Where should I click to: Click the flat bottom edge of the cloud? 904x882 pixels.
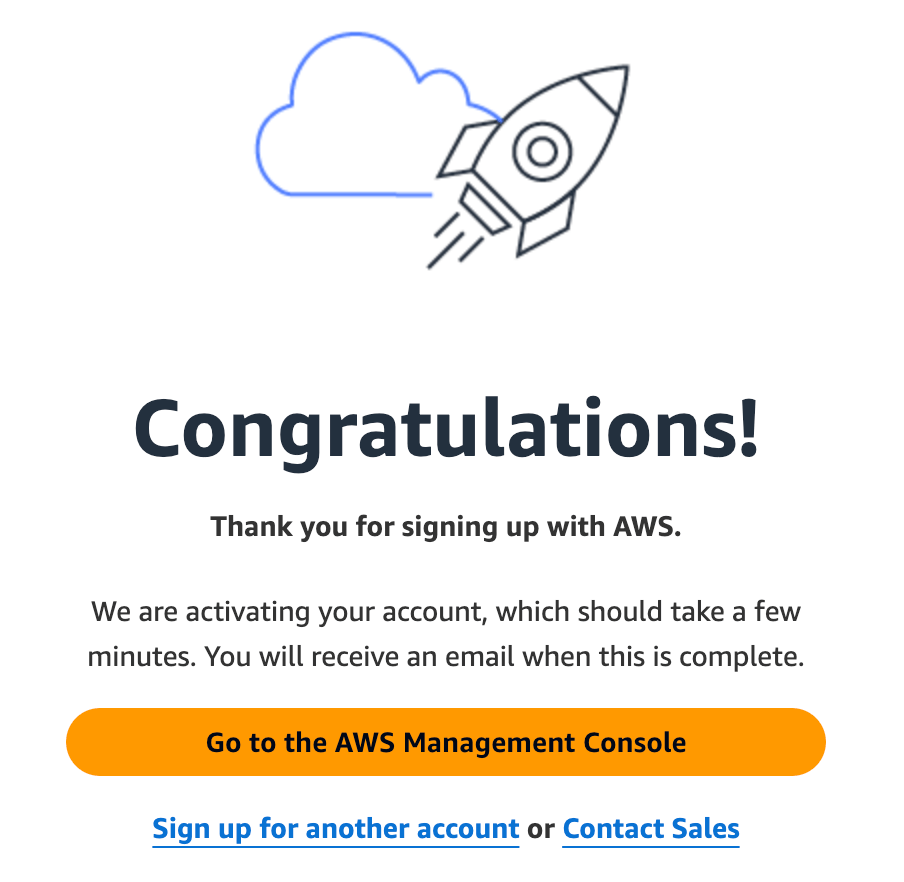pos(357,194)
